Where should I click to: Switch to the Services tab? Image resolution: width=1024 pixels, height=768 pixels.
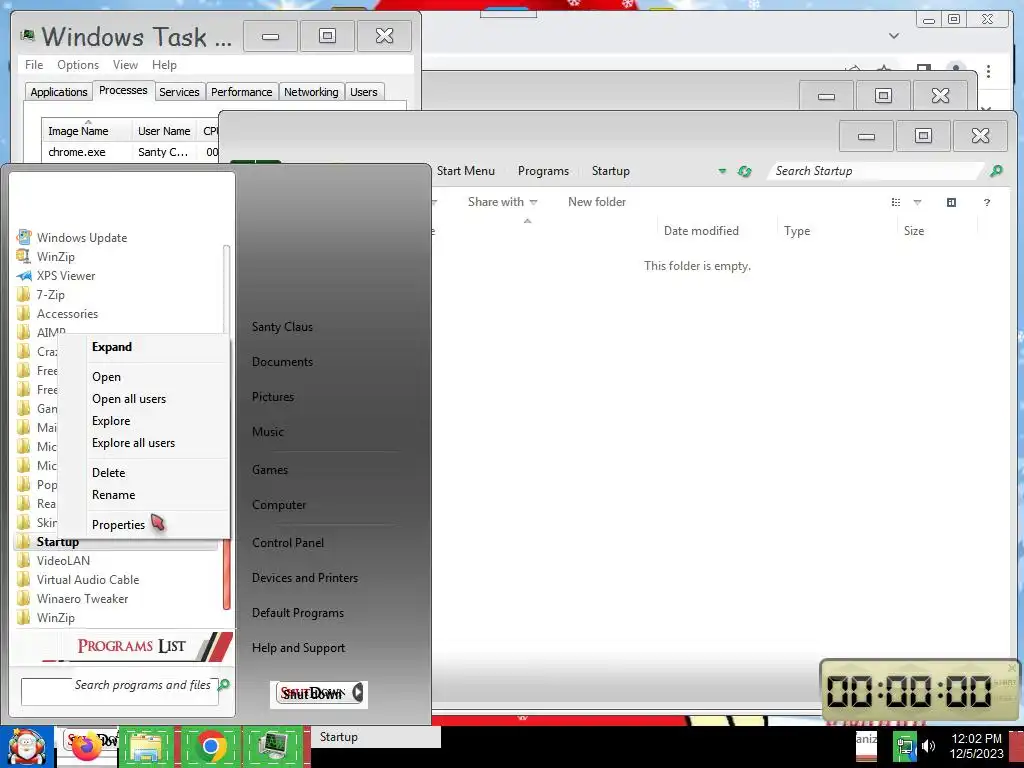pos(179,92)
